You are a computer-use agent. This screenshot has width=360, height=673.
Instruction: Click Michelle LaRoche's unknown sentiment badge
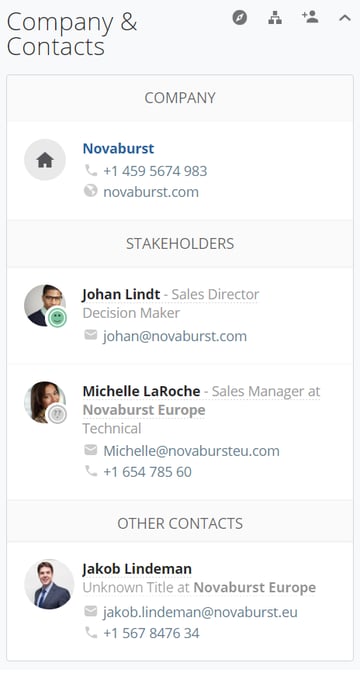(x=57, y=414)
